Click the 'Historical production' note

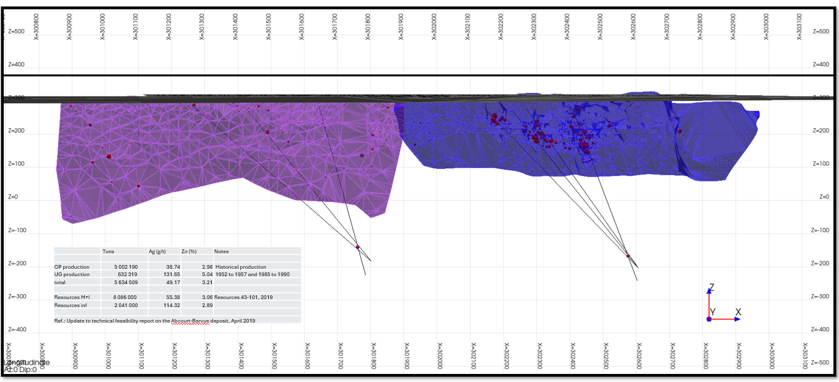click(x=240, y=267)
